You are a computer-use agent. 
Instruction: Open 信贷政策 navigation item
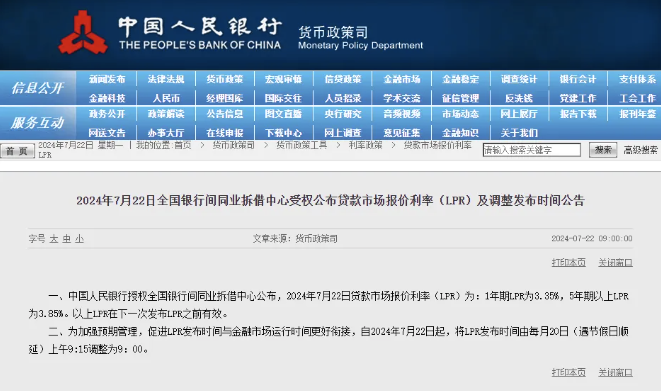click(x=343, y=79)
